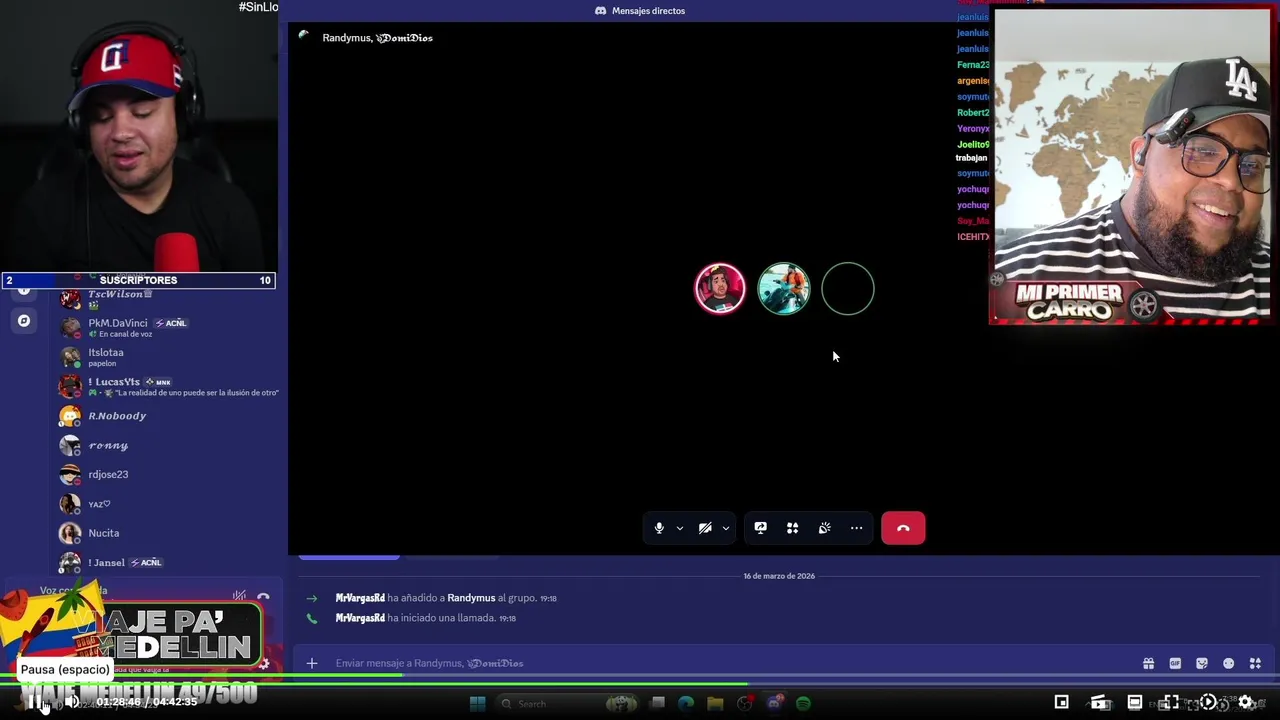Mute the video player volume

[x=72, y=703]
